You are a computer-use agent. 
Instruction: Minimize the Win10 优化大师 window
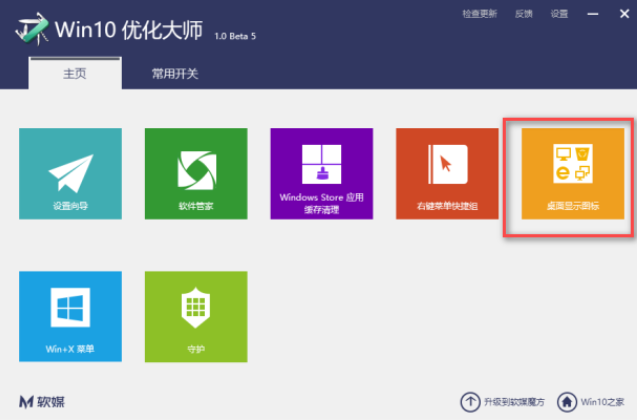[594, 13]
